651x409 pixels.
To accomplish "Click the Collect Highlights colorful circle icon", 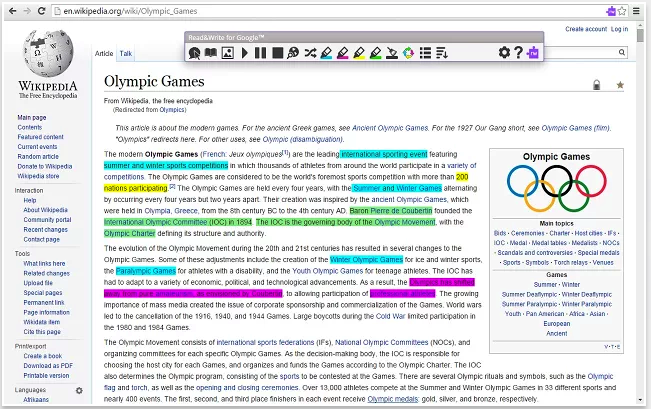I will 409,53.
